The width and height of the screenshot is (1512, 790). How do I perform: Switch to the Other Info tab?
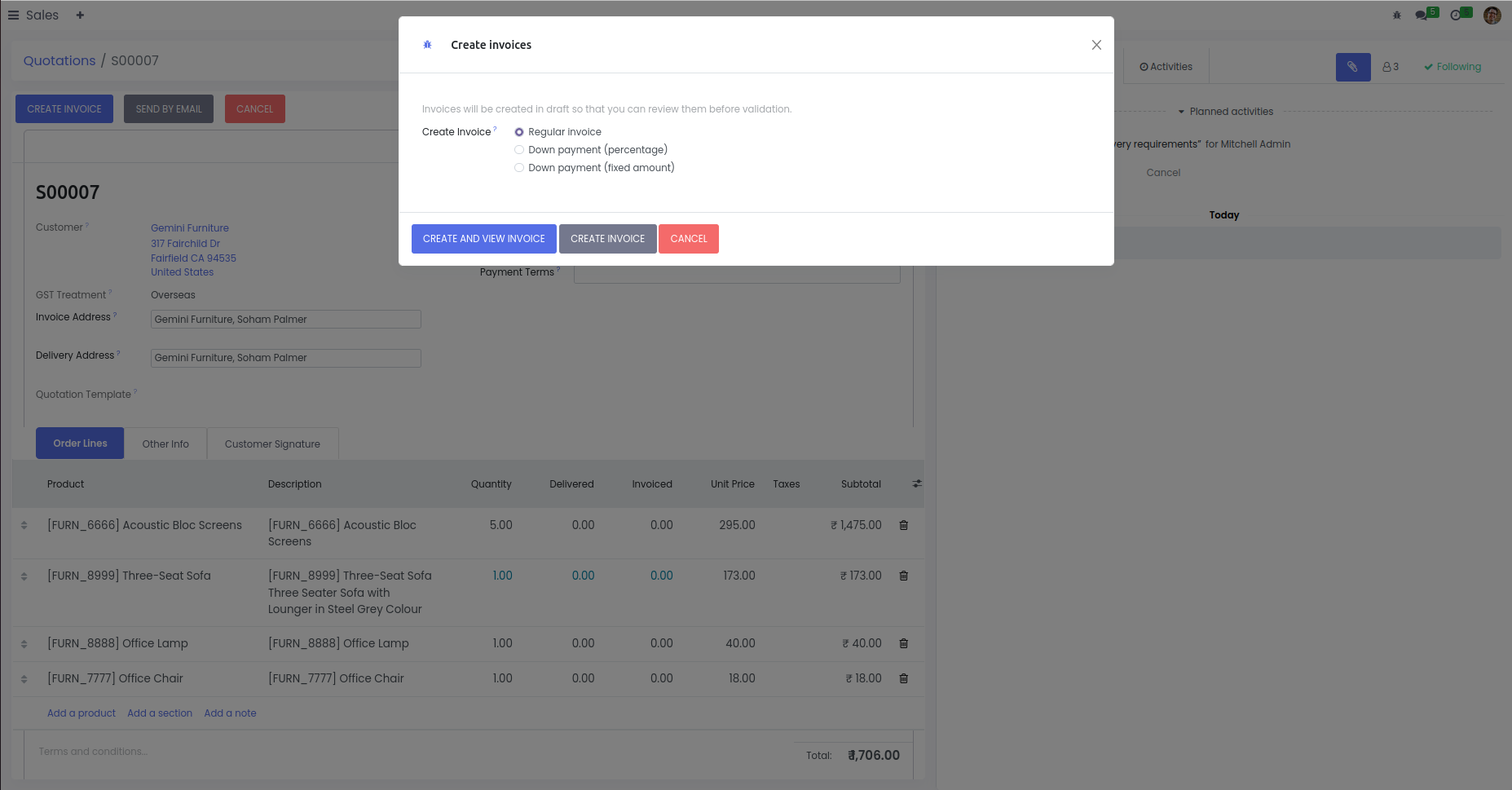[165, 444]
